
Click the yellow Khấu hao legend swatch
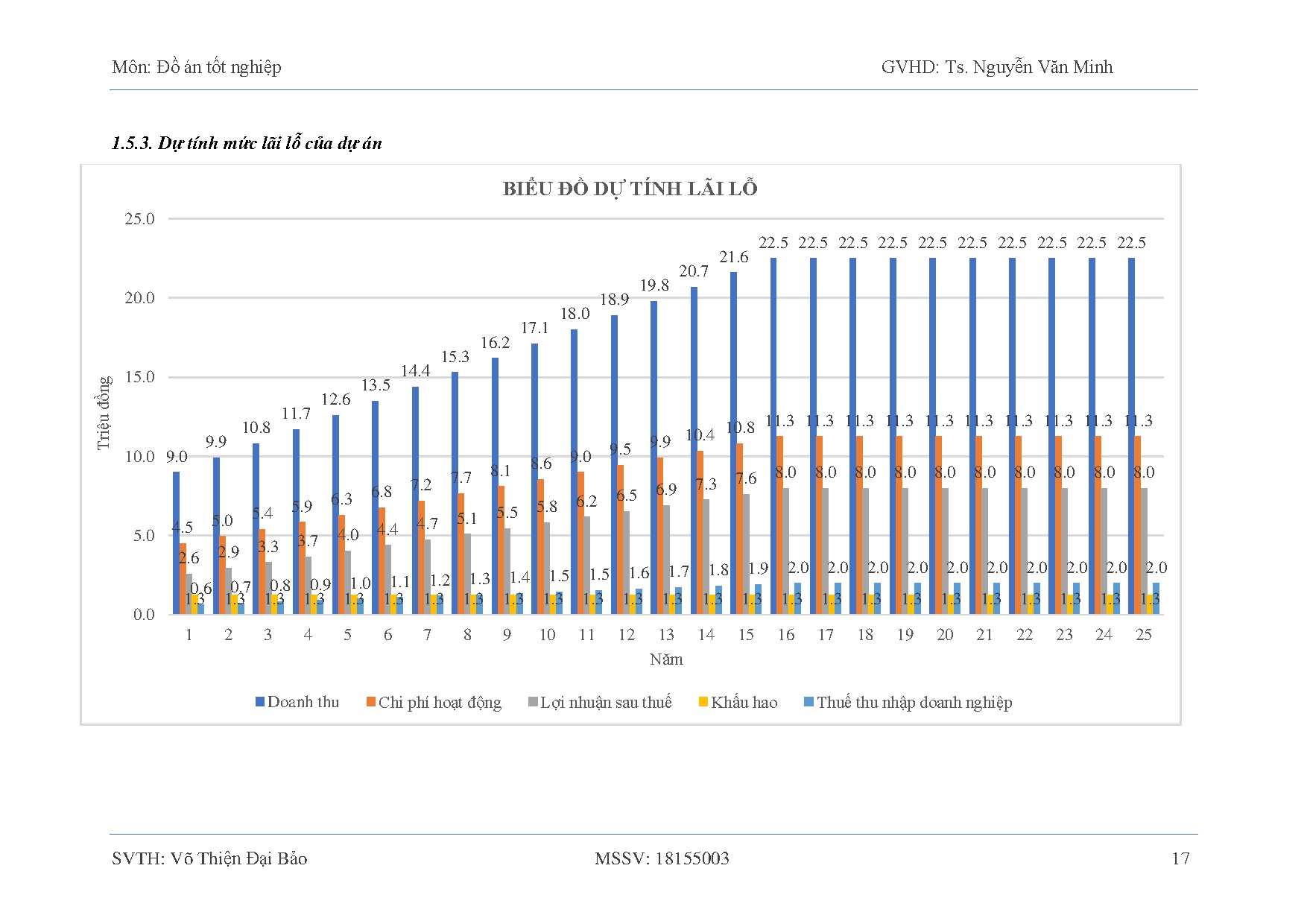click(703, 702)
